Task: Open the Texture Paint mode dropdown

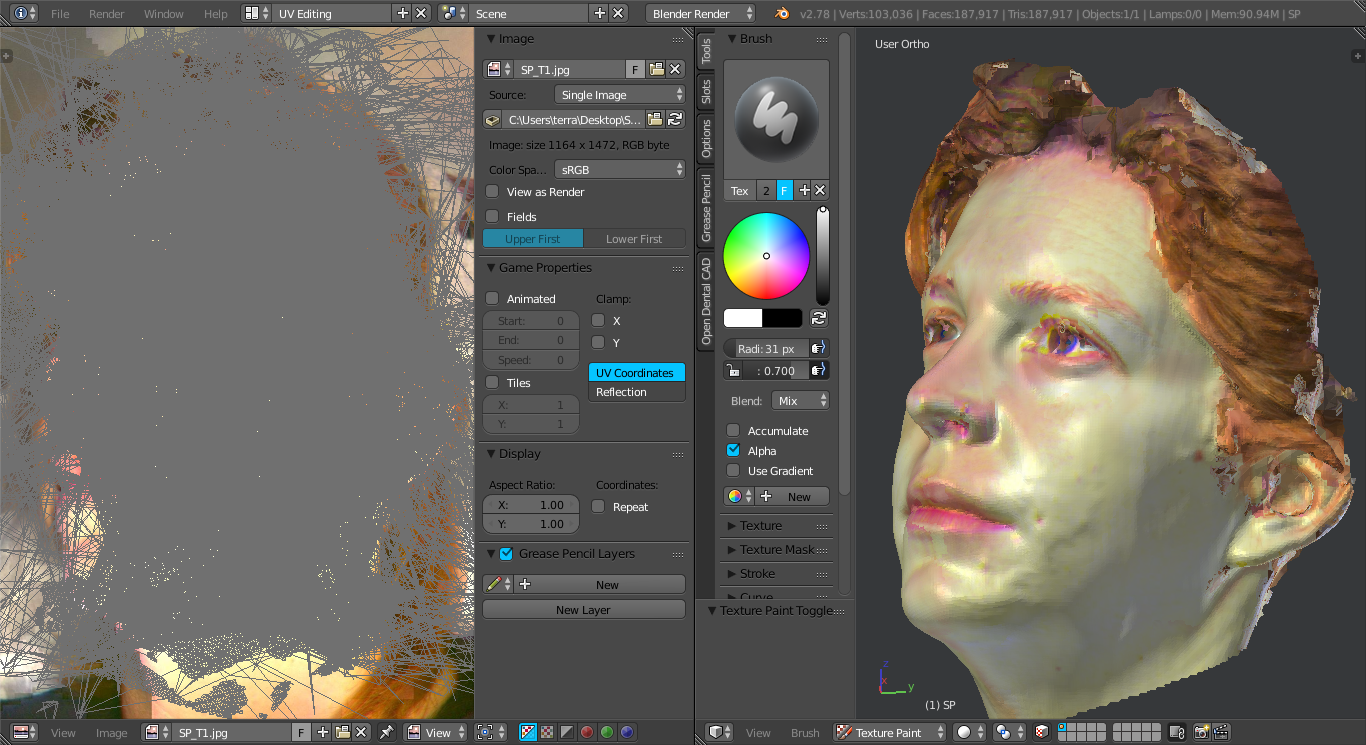Action: 891,732
